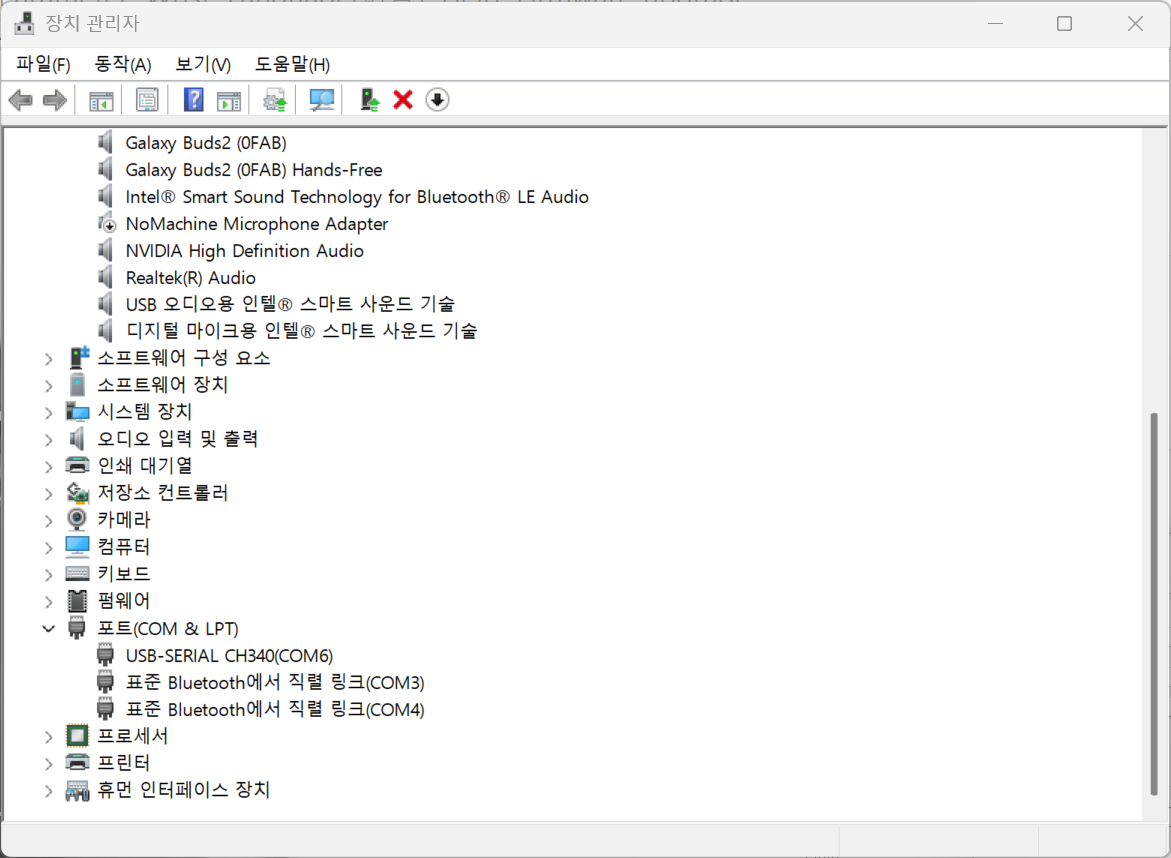Select Realtek(R) Audio device
1171x858 pixels.
(x=190, y=278)
